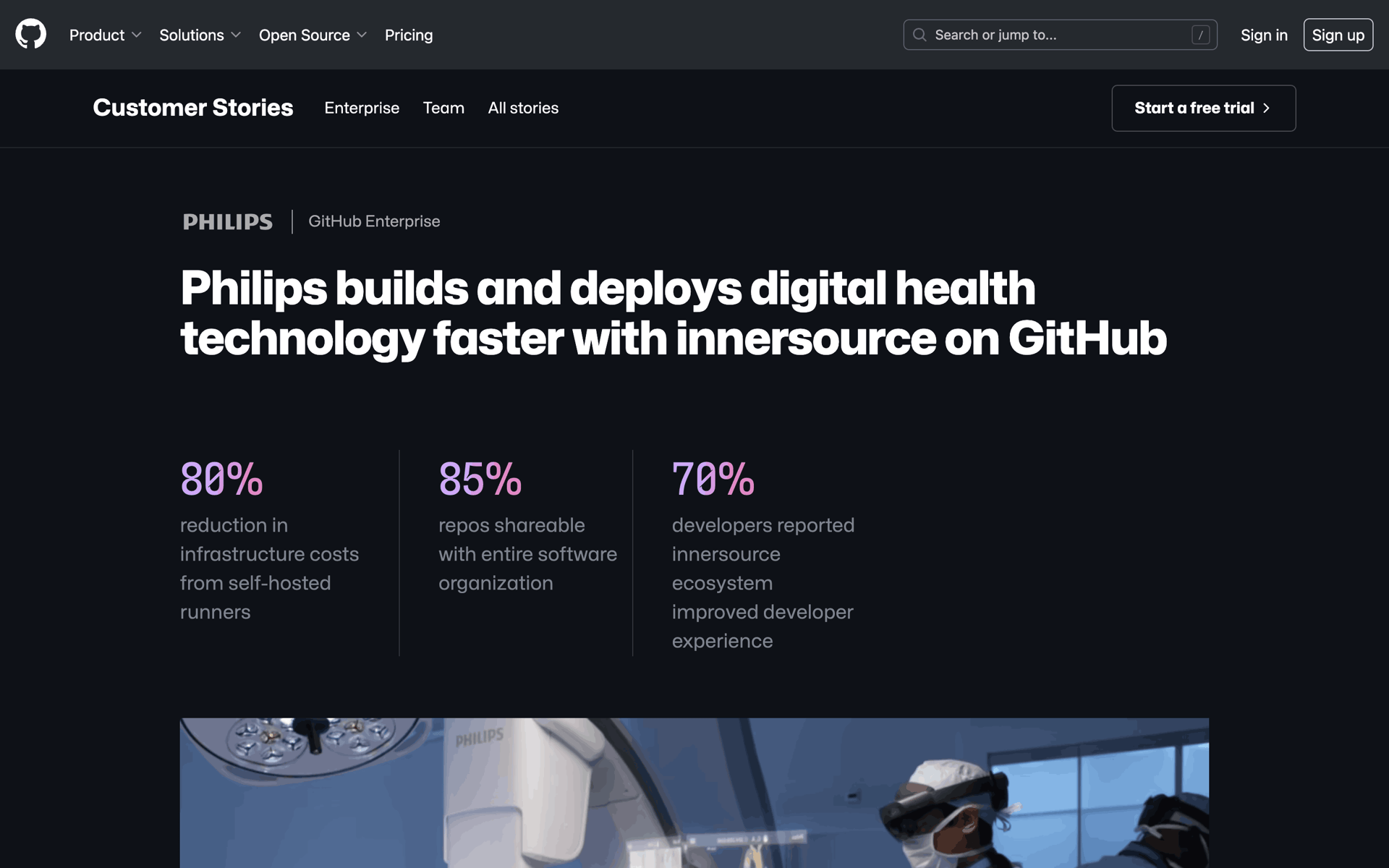Expand the Product dropdown menu
Image resolution: width=1389 pixels, height=868 pixels.
click(x=105, y=35)
